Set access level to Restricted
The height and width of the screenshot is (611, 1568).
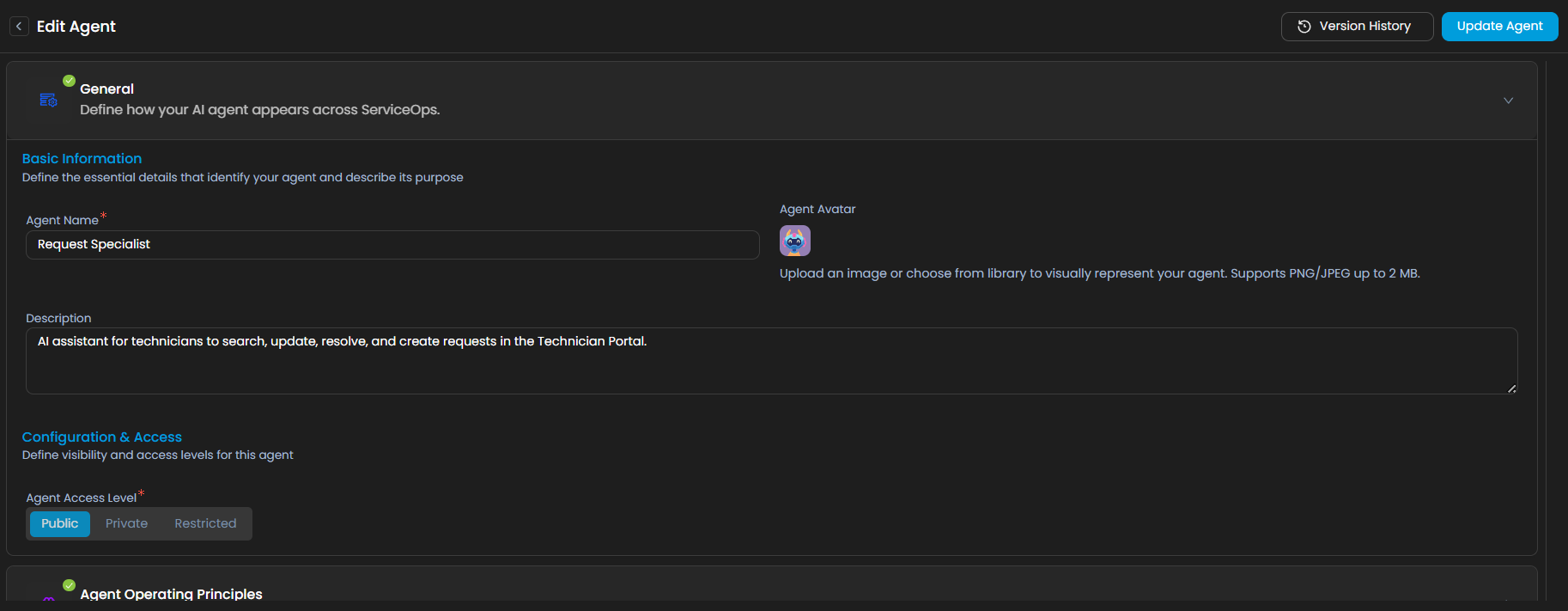coord(205,523)
